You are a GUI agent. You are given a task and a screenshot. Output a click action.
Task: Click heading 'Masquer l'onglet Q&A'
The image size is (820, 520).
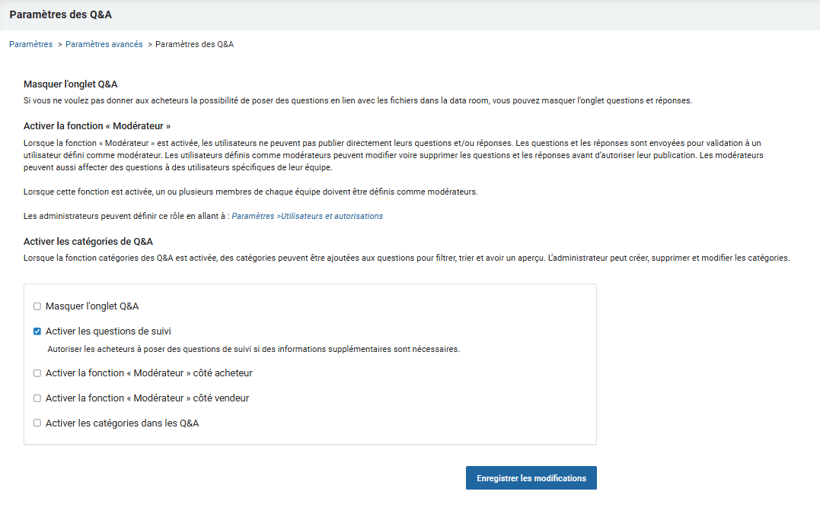pyautogui.click(x=71, y=84)
